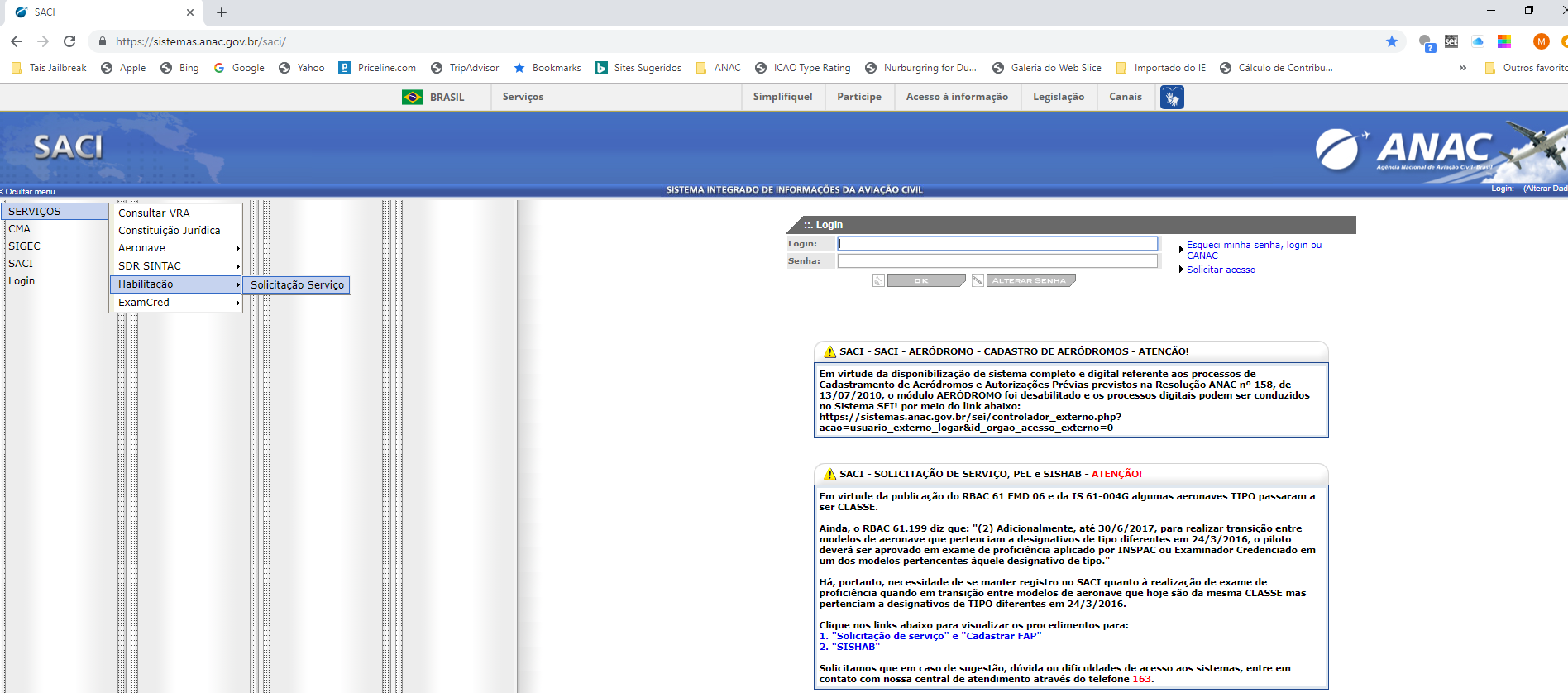Click the blue bookmark star icon
The image size is (1568, 693).
point(1392,41)
